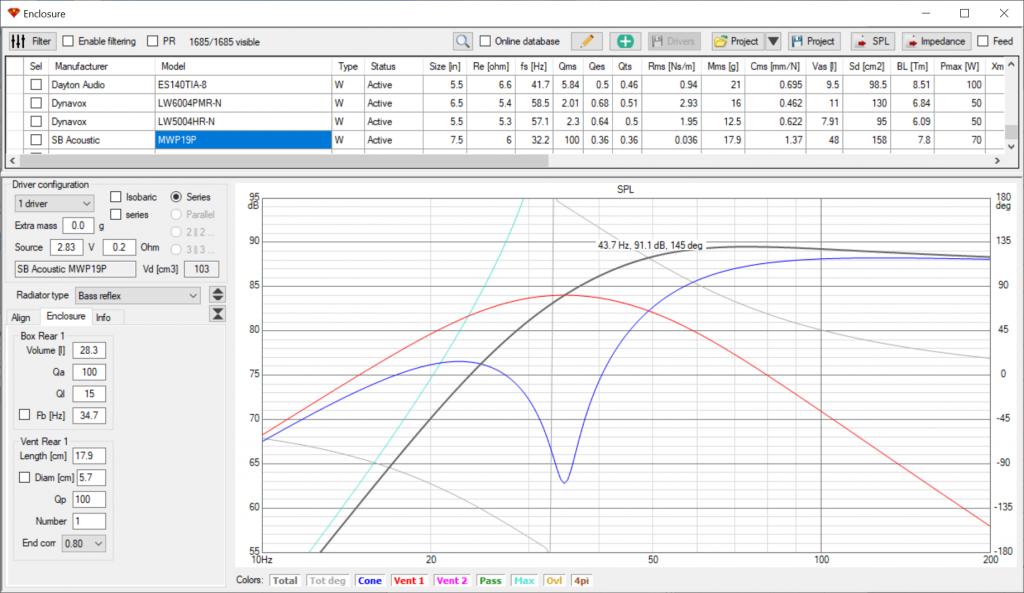The height and width of the screenshot is (593, 1024).
Task: Sort by fs [Hz] column header
Action: [x=534, y=67]
